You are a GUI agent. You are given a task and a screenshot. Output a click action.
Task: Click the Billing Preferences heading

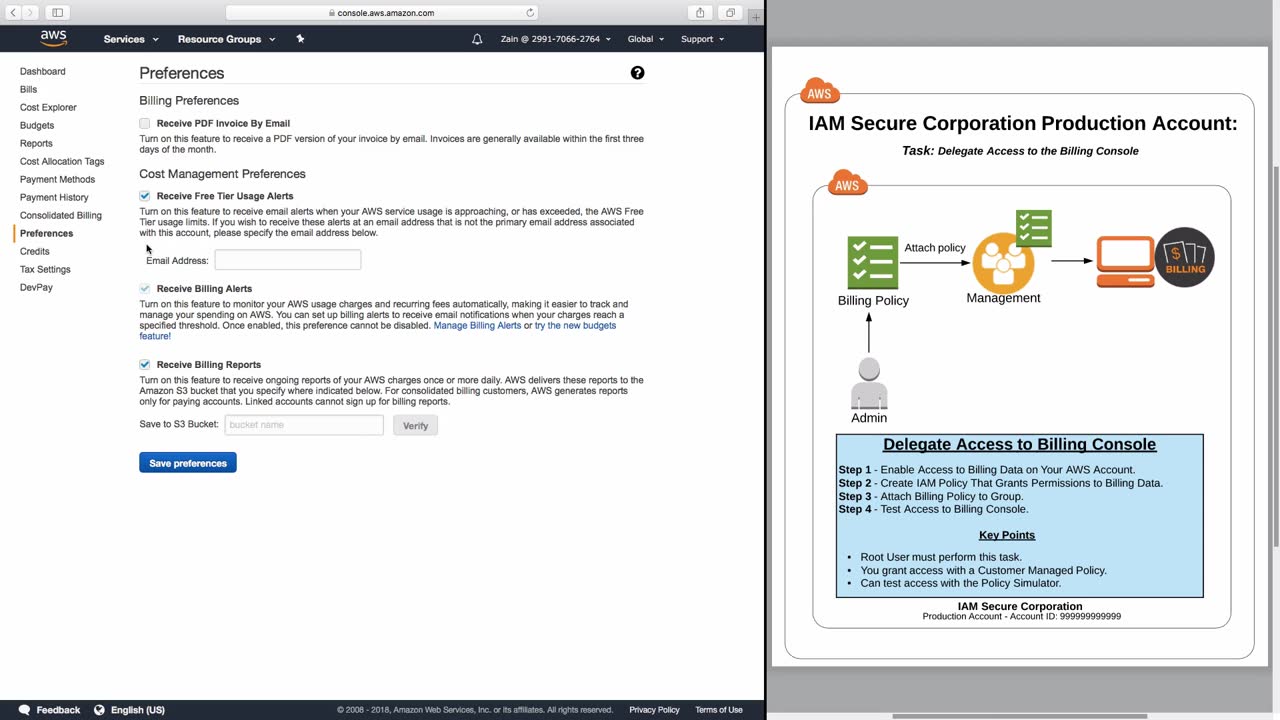pyautogui.click(x=189, y=101)
